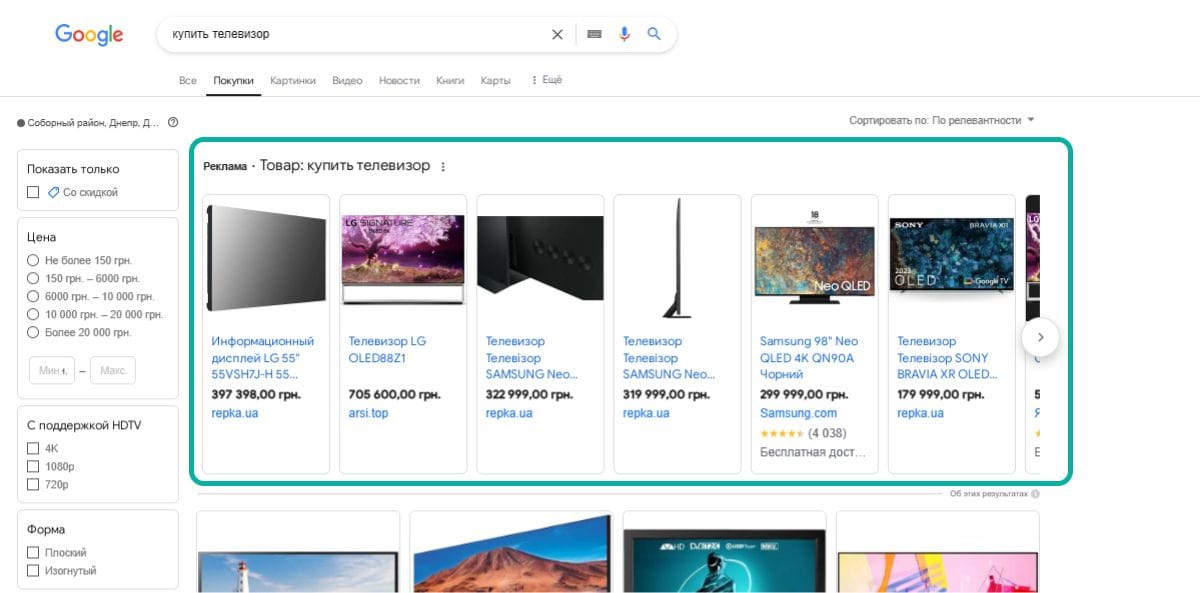
Task: Click the 319 999,00 грн. price
Action: tap(667, 395)
